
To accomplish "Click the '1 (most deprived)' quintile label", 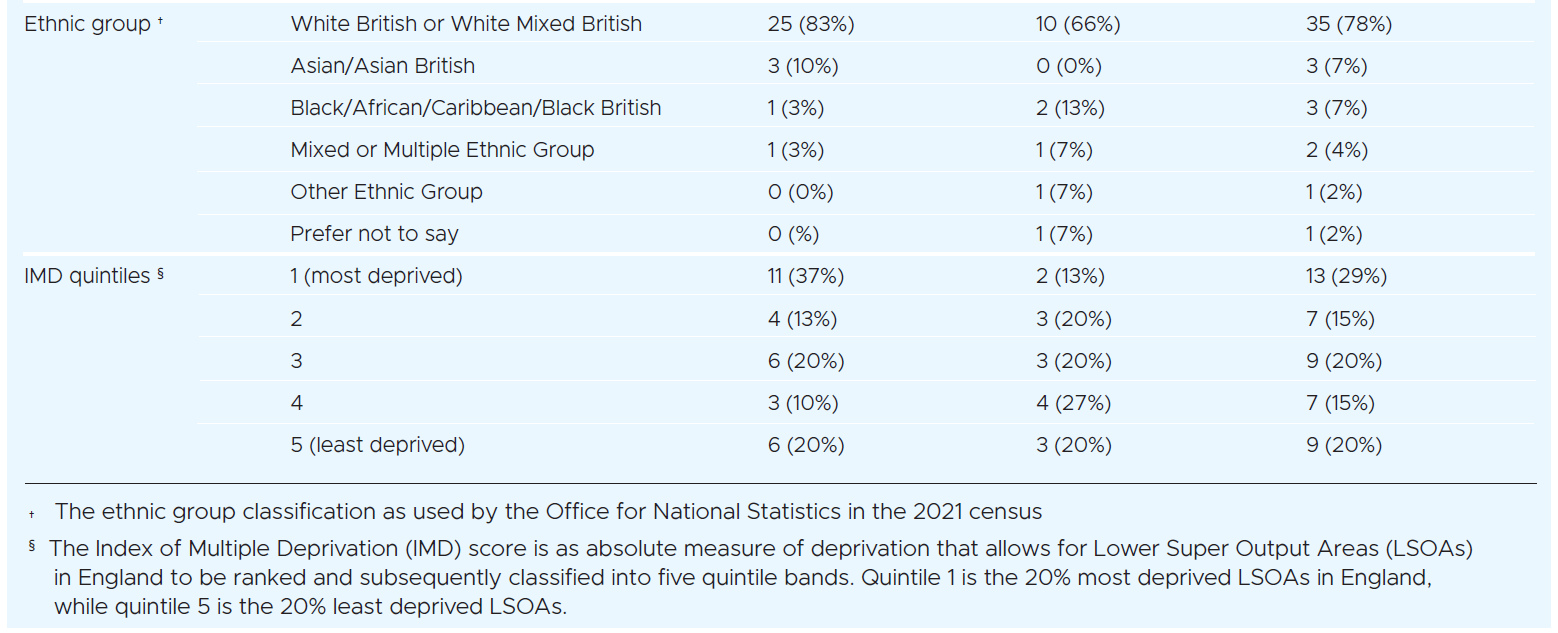I will (376, 276).
